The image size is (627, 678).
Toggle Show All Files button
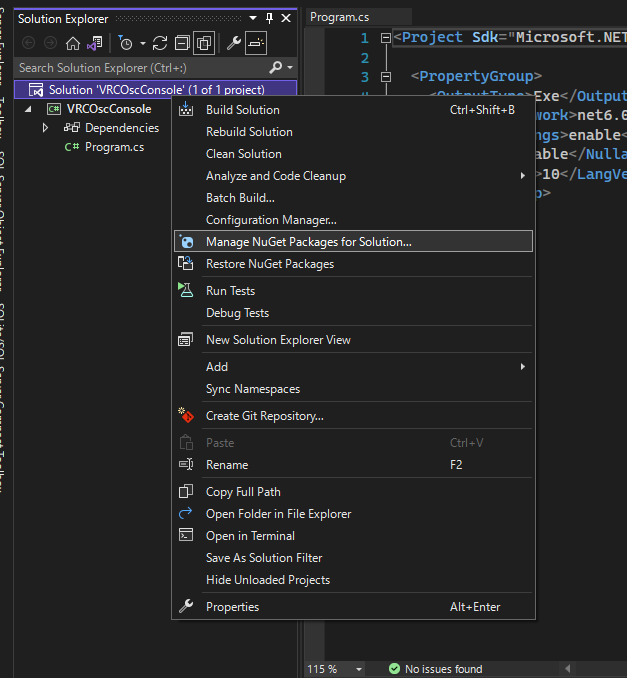(x=204, y=43)
